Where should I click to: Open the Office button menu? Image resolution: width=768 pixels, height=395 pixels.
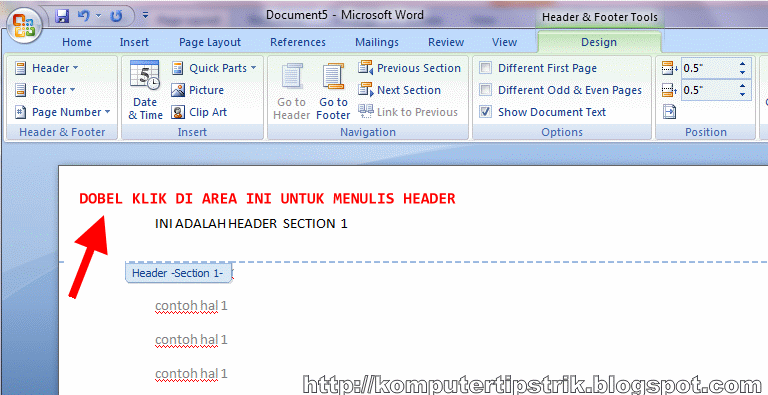pos(24,26)
